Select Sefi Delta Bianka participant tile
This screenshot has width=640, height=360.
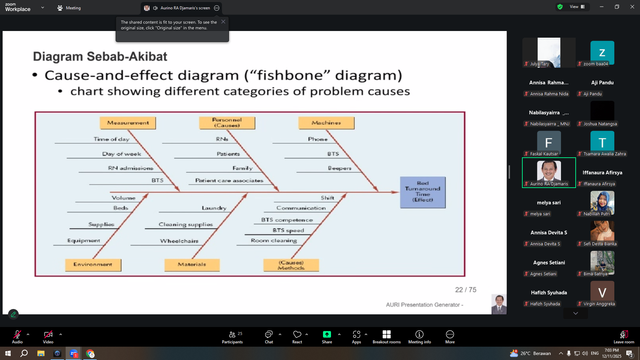coord(602,232)
